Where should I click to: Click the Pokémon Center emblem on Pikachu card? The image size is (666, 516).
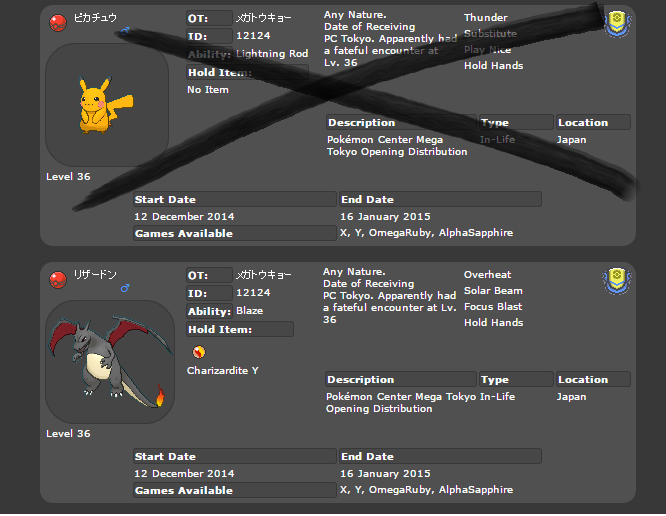(617, 24)
